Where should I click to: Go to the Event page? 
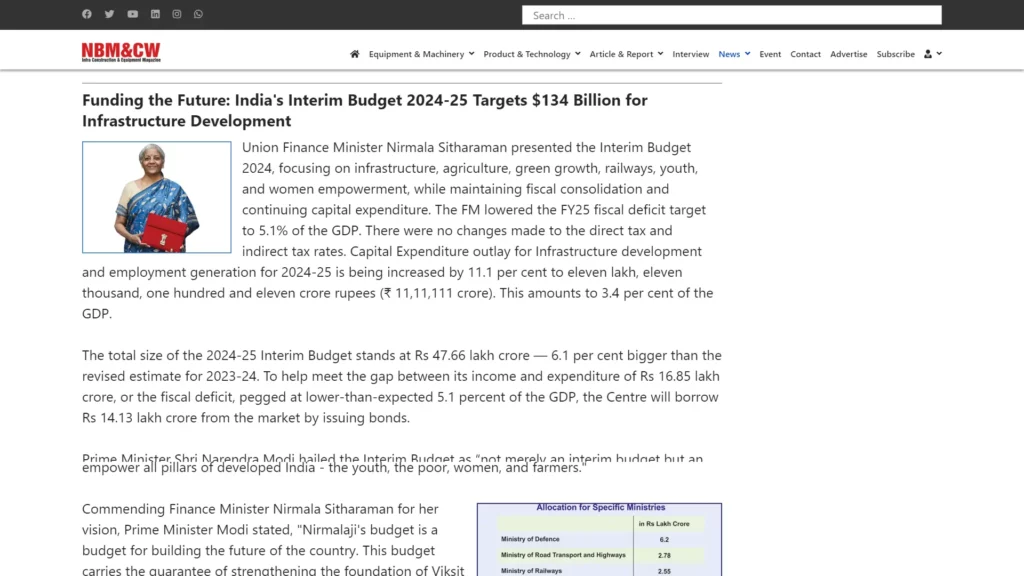(x=770, y=54)
